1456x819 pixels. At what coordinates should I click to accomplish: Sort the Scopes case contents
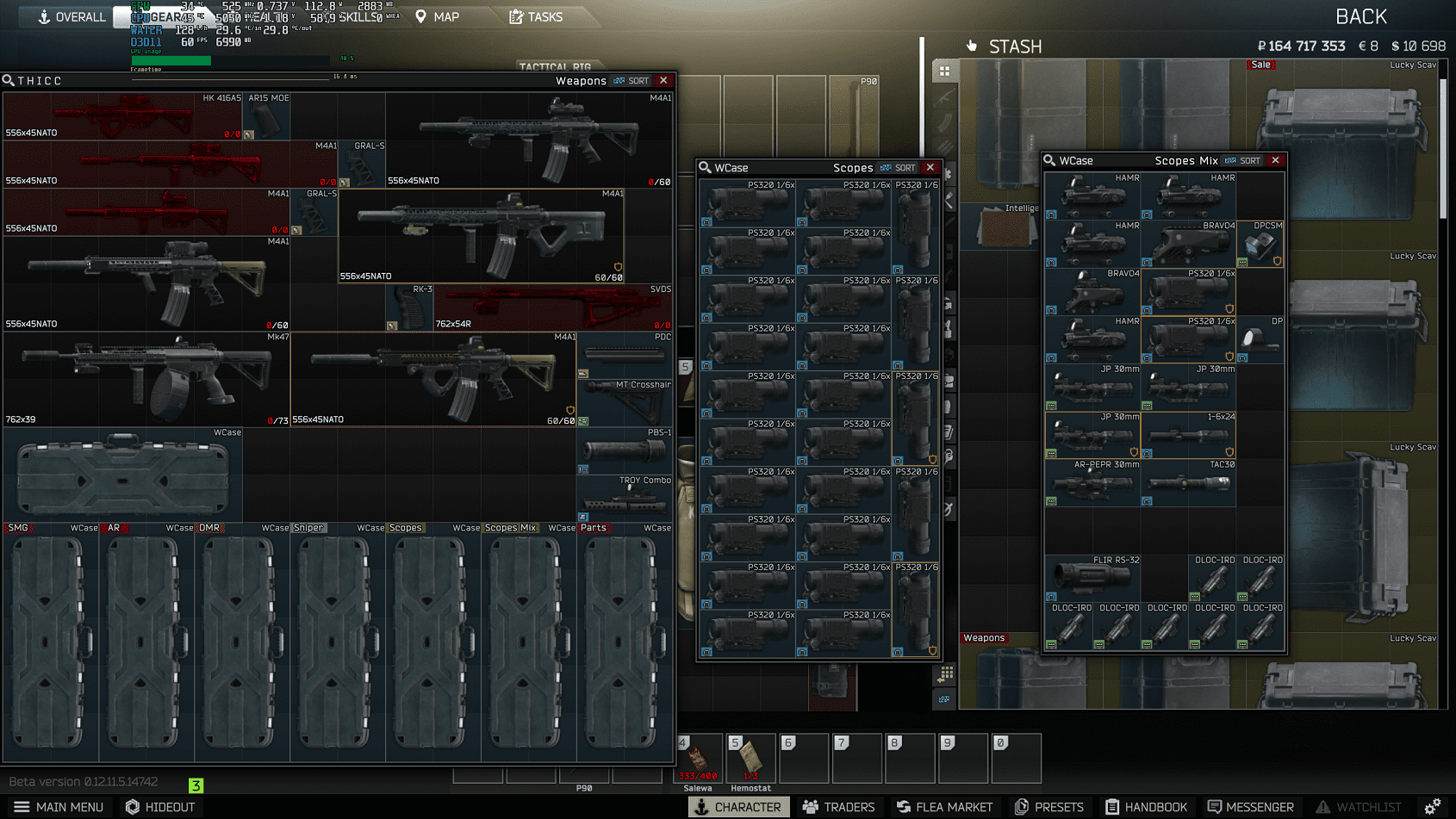click(898, 168)
